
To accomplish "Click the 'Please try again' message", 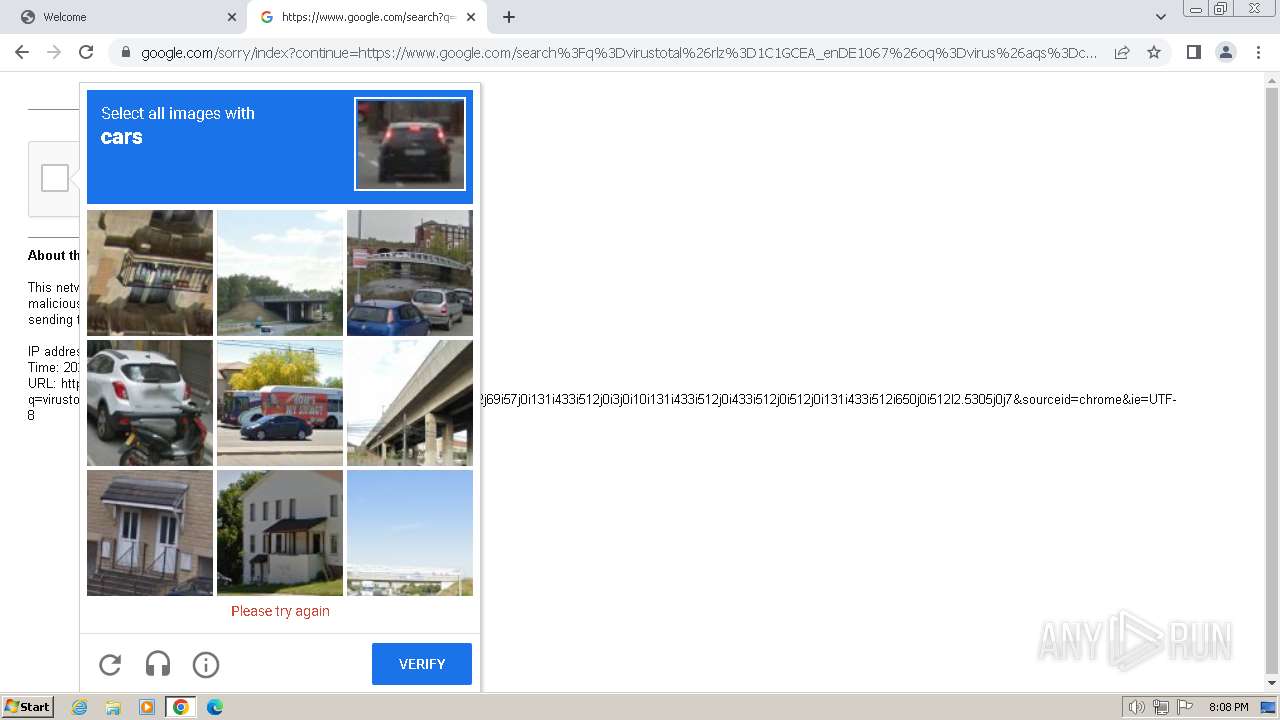I will [x=280, y=611].
